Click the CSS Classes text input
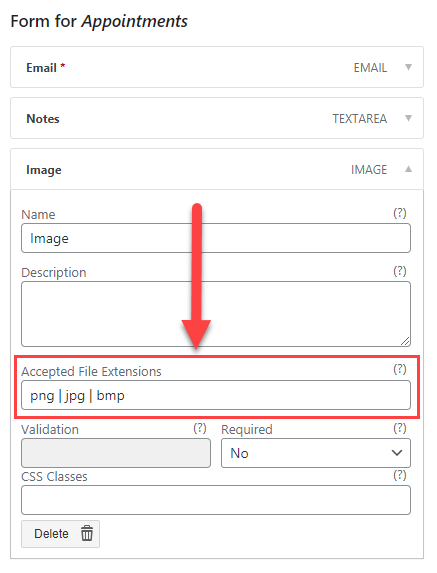 coord(216,500)
